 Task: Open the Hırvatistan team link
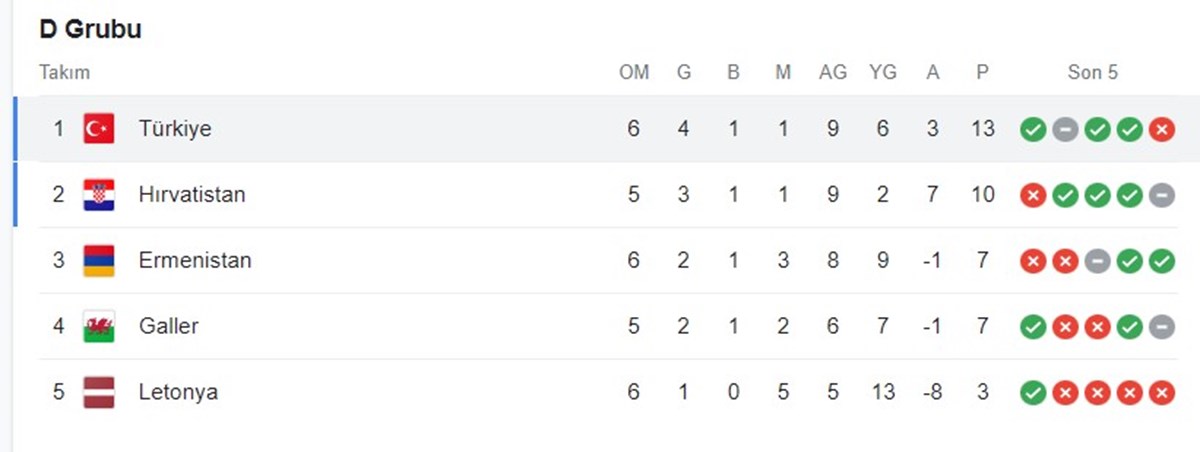[192, 194]
